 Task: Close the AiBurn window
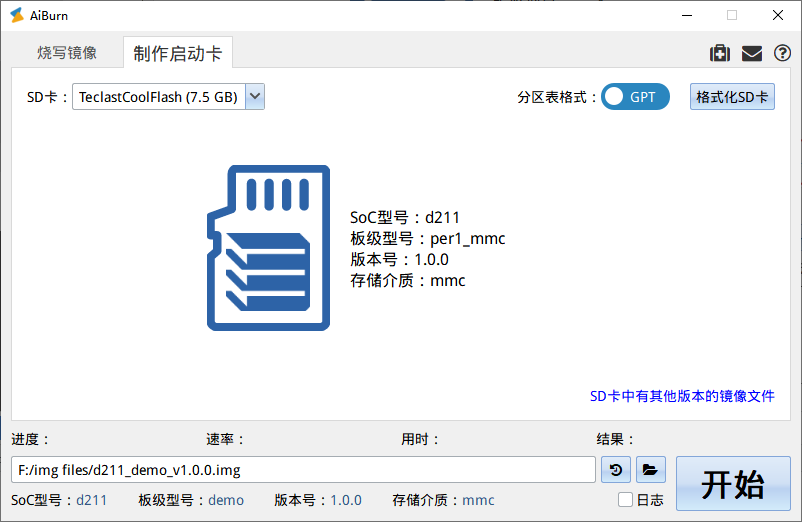click(777, 15)
